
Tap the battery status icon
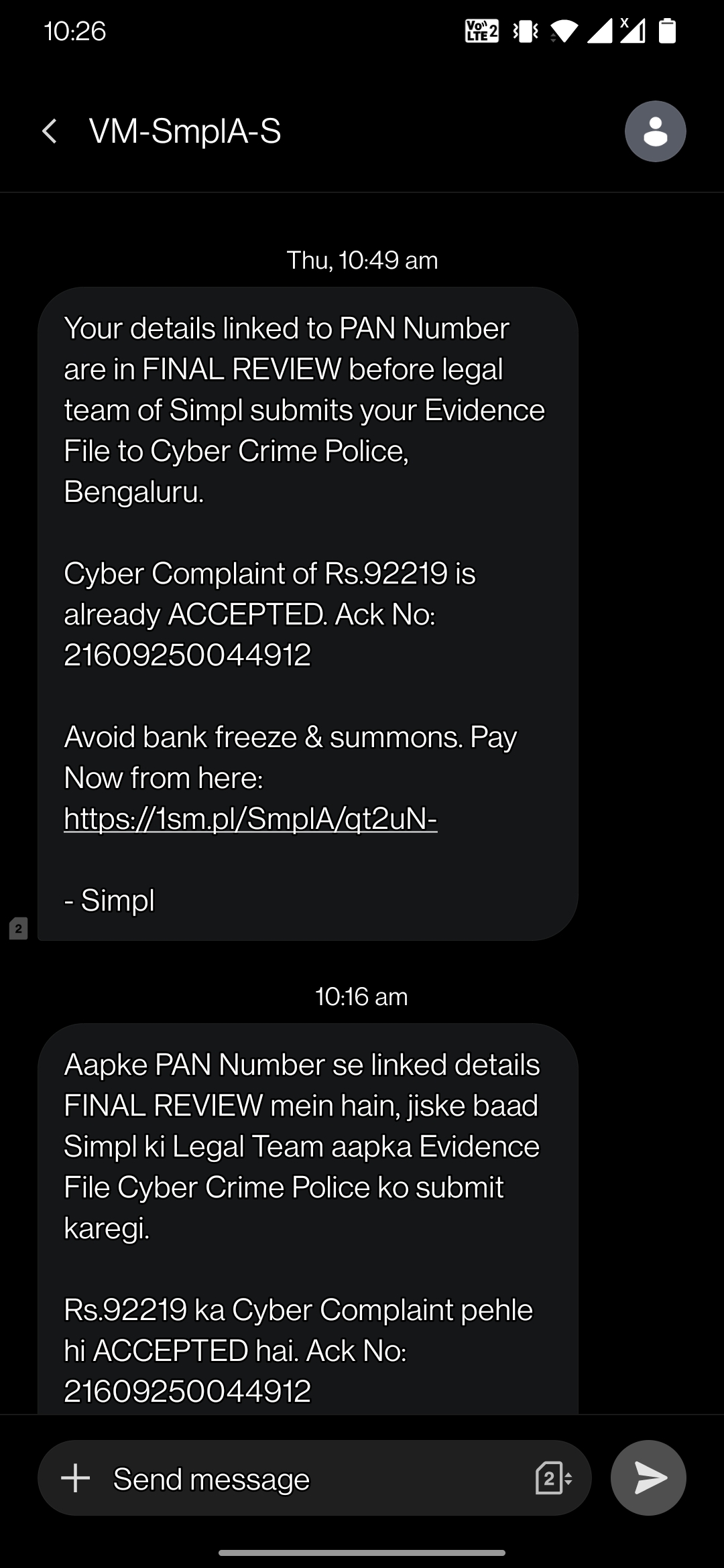point(667,31)
